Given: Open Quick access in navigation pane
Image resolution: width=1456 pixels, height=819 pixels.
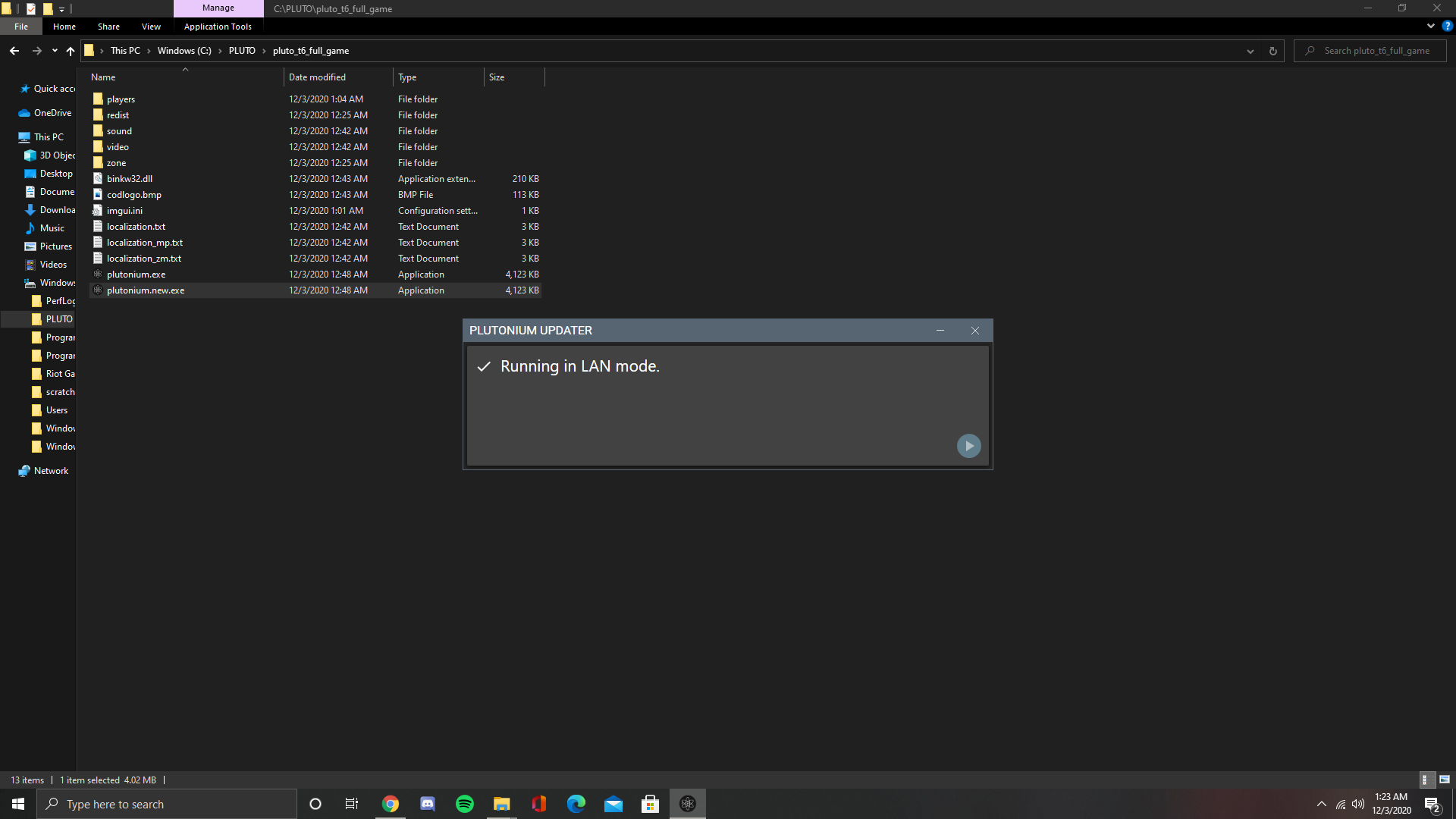Looking at the screenshot, I should click(47, 89).
